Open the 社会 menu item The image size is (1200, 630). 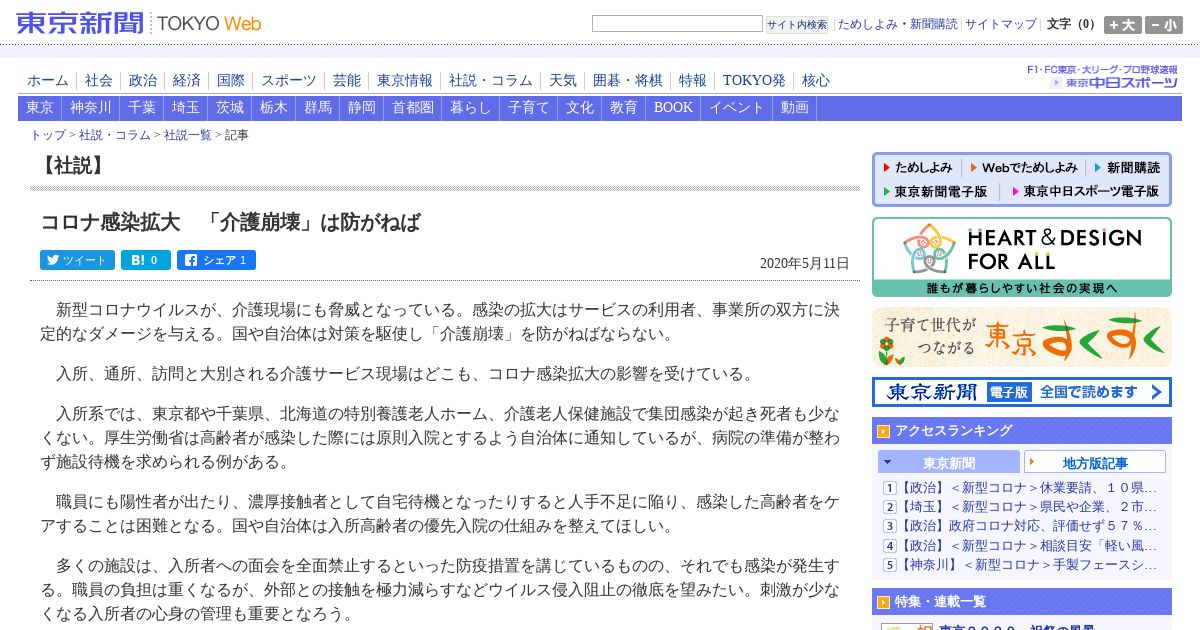click(x=99, y=80)
